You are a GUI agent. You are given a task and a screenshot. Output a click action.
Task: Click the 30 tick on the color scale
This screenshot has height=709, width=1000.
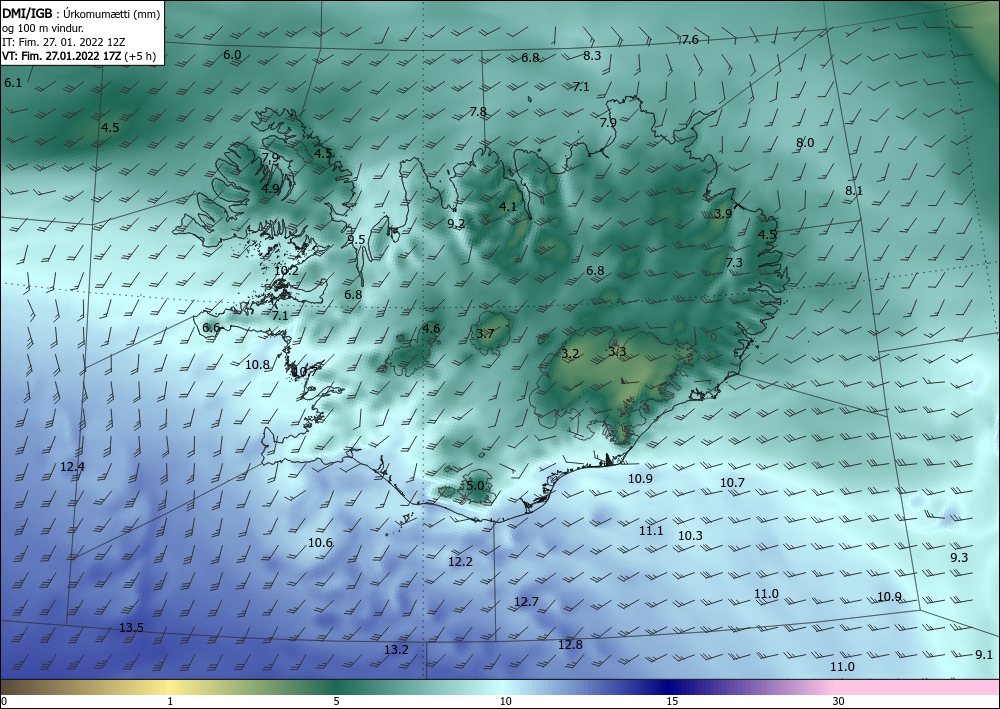[x=839, y=702]
